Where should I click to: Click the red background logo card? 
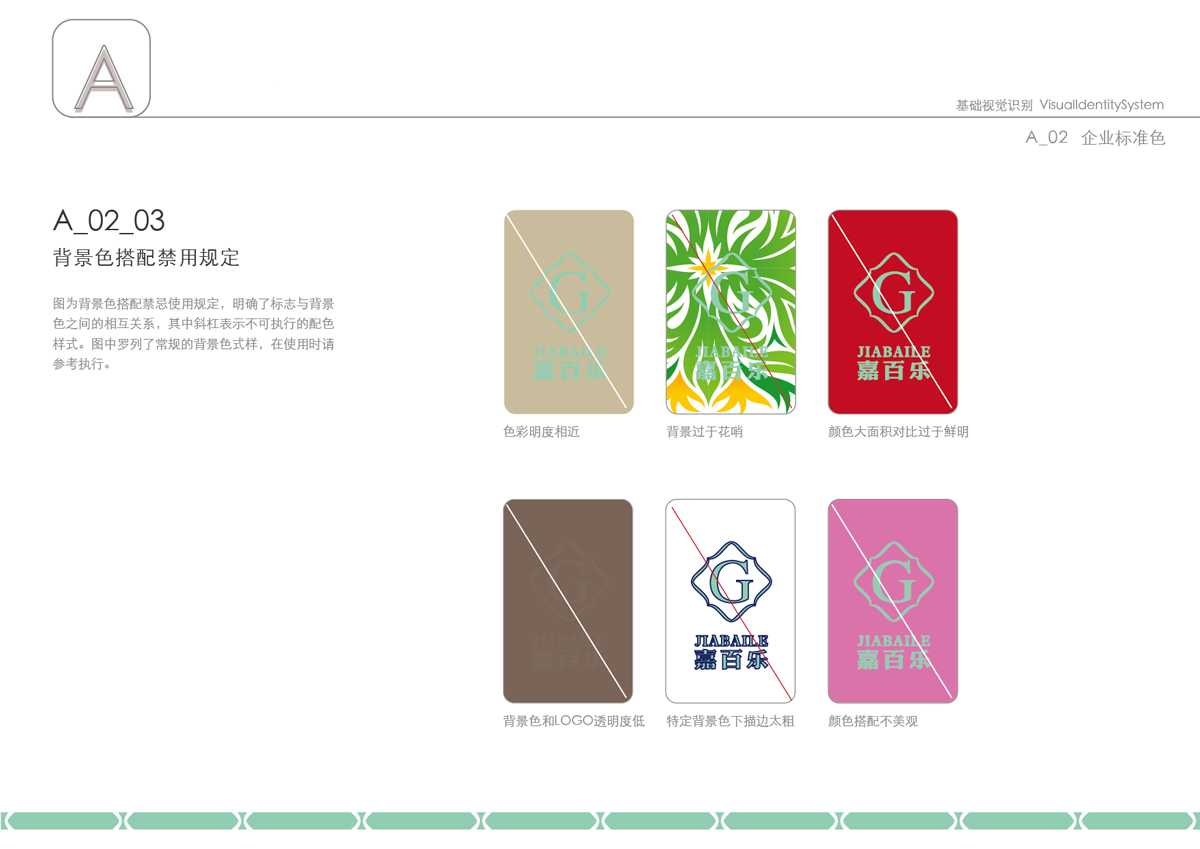(x=893, y=312)
